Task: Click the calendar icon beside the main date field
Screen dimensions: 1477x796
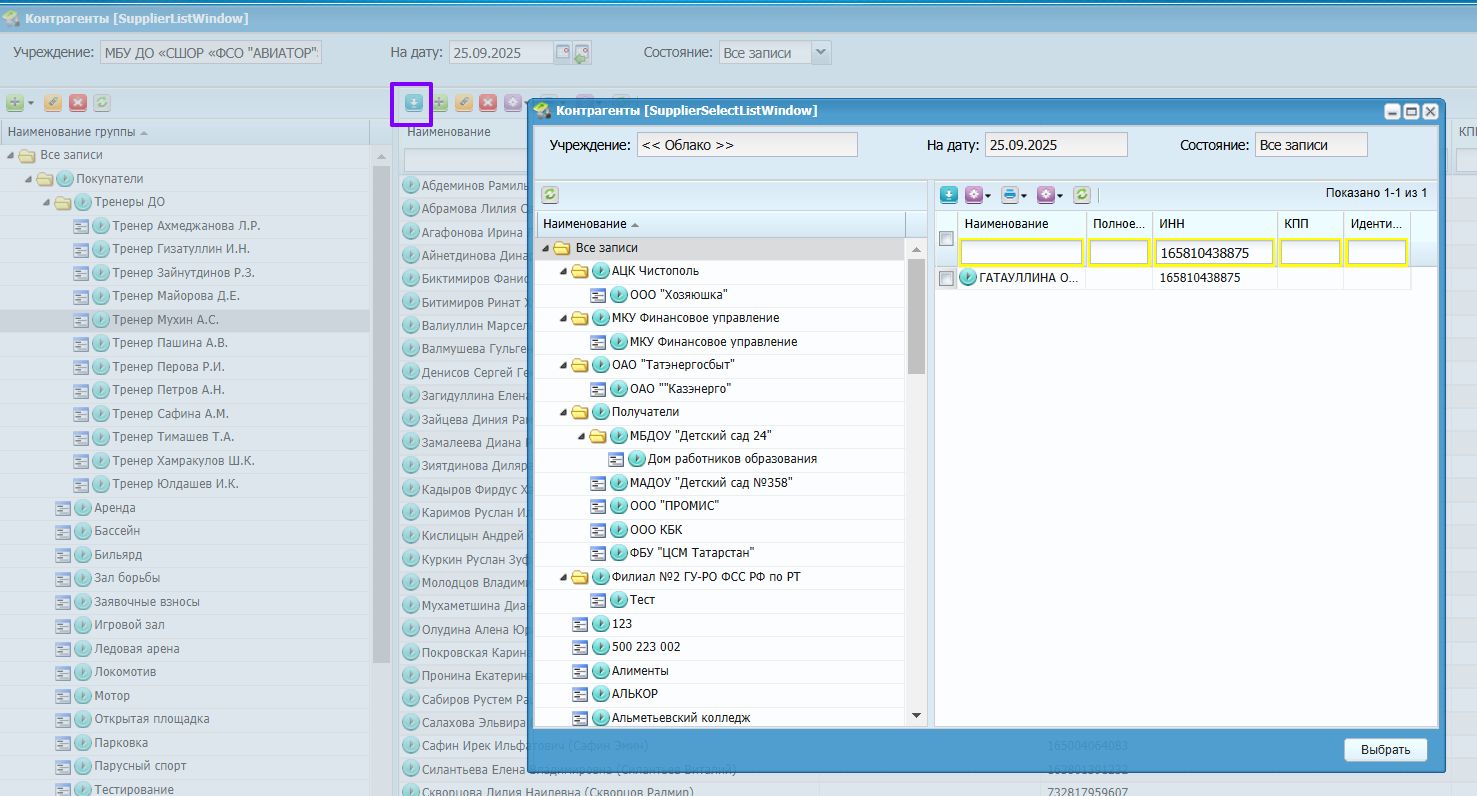Action: coord(563,53)
